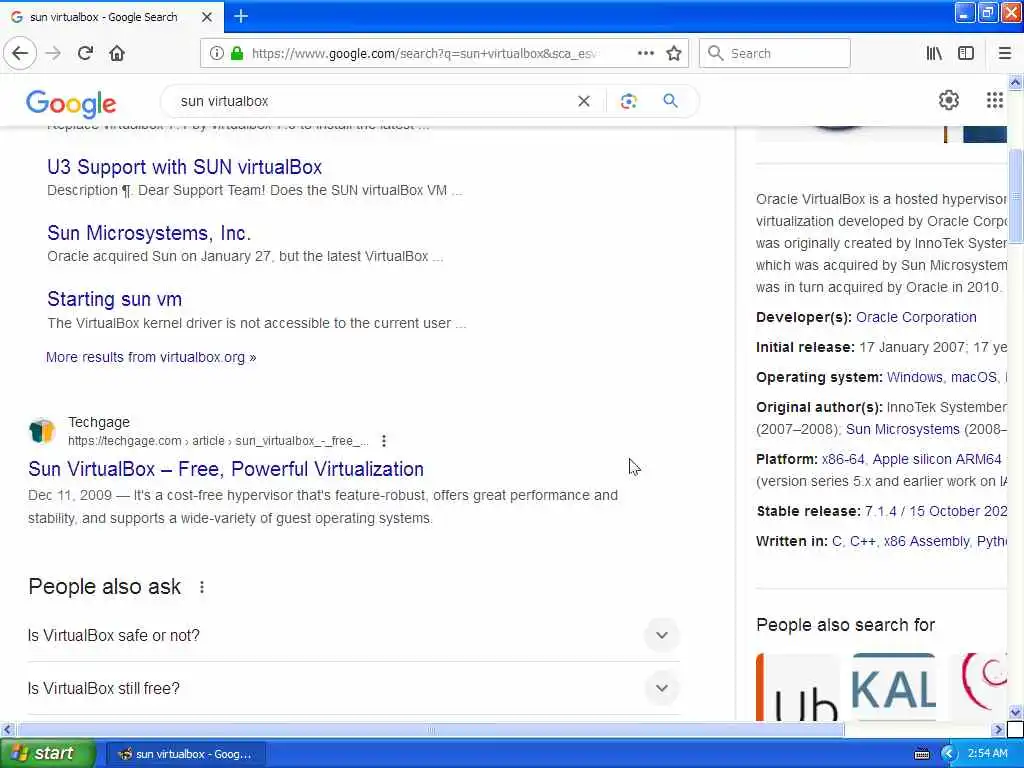Open the Library icon in the toolbar

coord(934,53)
